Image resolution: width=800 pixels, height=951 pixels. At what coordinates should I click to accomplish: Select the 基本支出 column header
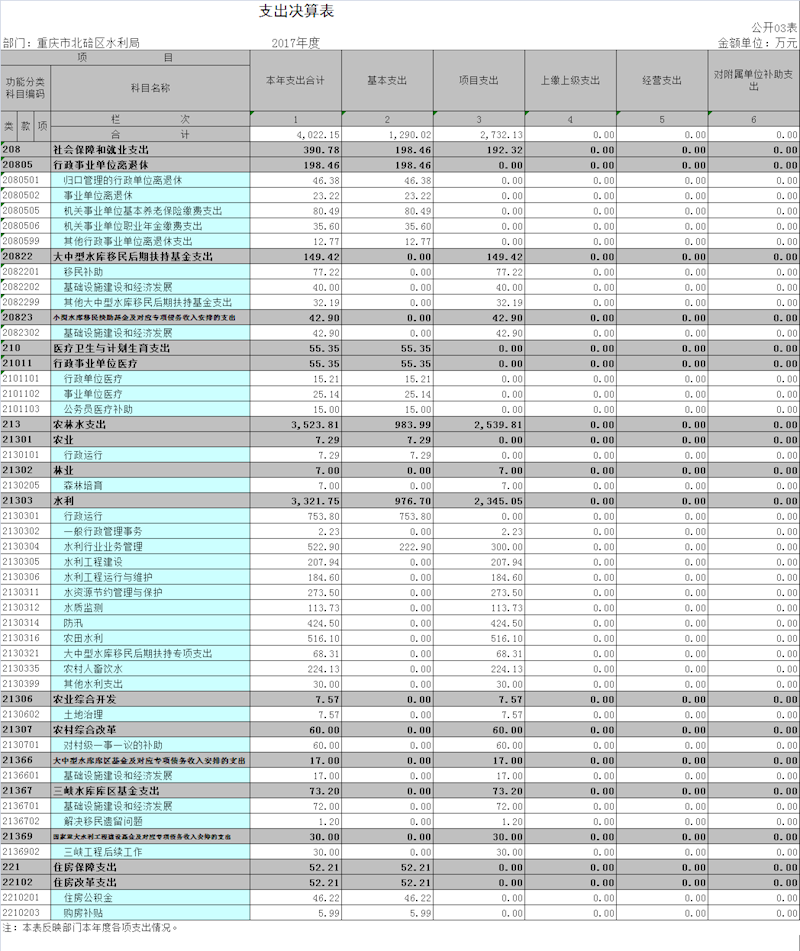click(x=387, y=80)
